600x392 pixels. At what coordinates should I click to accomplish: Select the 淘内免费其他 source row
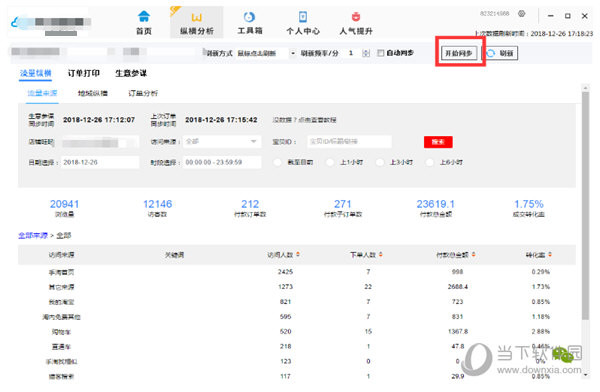pyautogui.click(x=297, y=317)
